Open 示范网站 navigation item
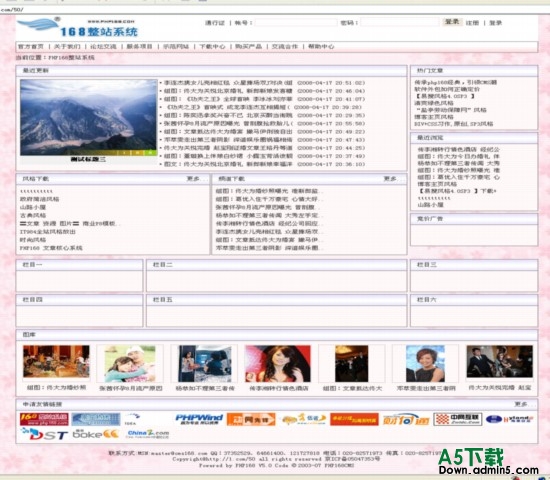Viewport: 550px width, 480px height. coord(176,46)
